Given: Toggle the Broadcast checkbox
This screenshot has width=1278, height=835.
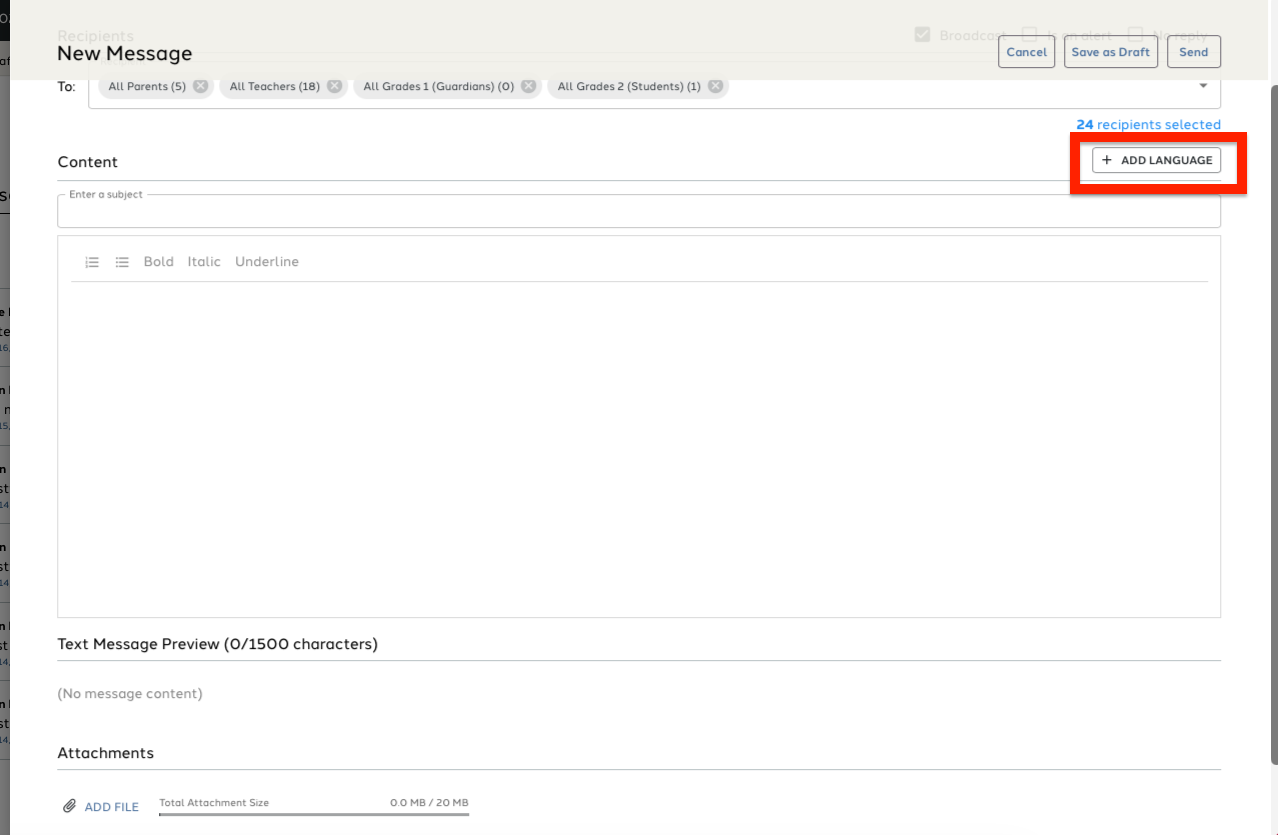Looking at the screenshot, I should [x=922, y=35].
